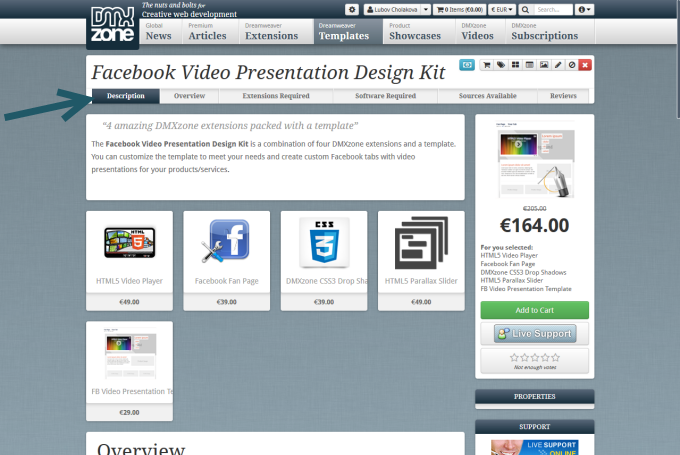Go to Global News menu
This screenshot has width=680, height=455.
point(159,31)
